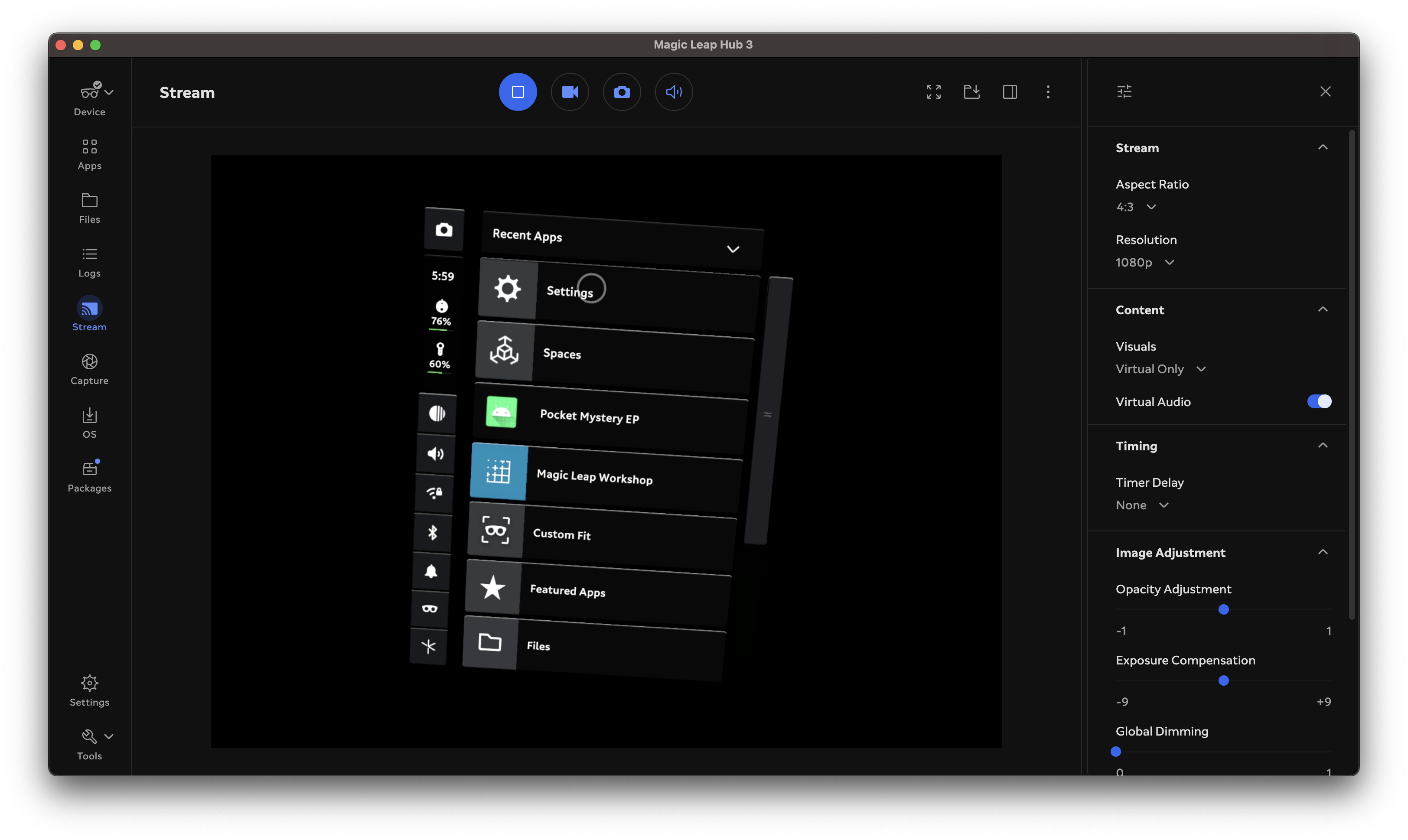Click the Exposure Compensation slider handle
The height and width of the screenshot is (840, 1408).
click(x=1223, y=680)
